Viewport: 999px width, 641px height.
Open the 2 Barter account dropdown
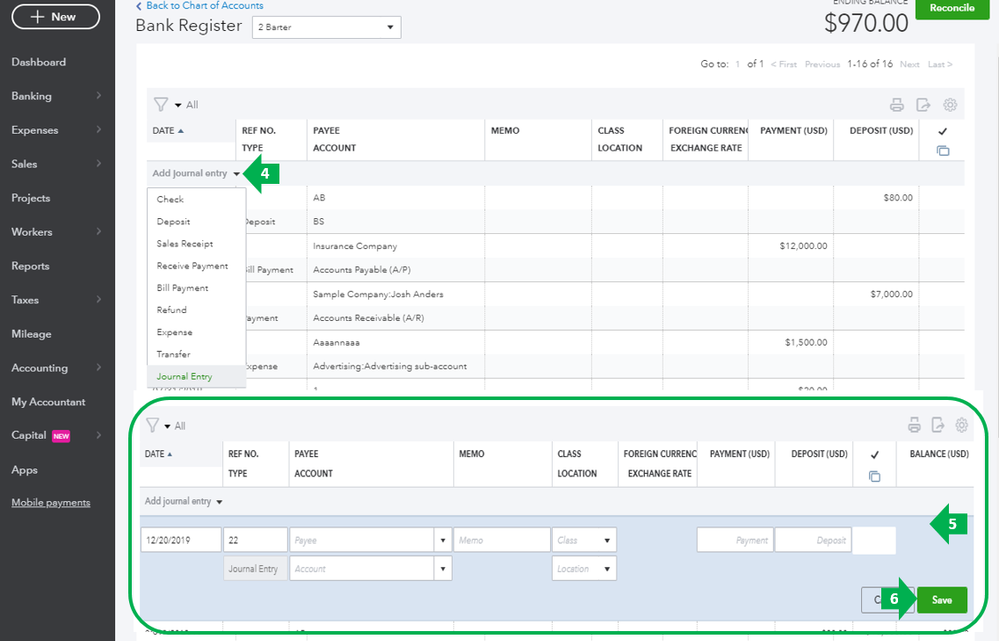tap(326, 27)
